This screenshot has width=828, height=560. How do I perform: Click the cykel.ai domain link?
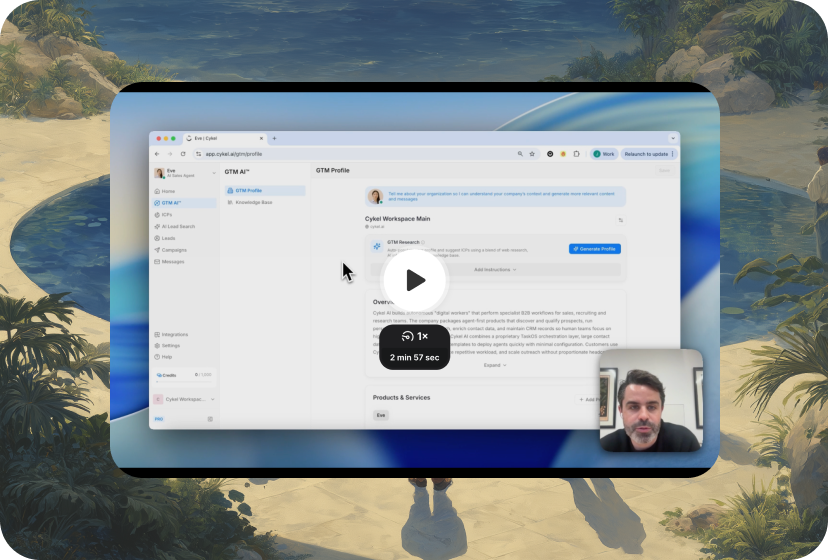click(x=375, y=227)
